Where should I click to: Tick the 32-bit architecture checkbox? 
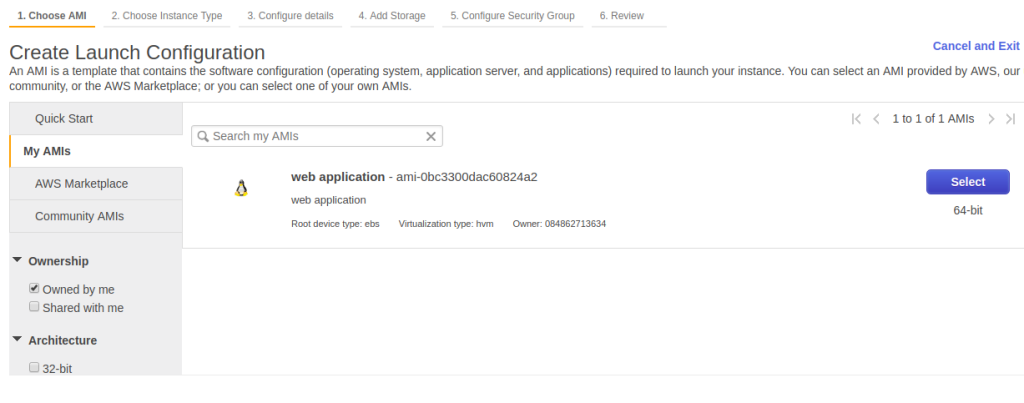click(34, 368)
